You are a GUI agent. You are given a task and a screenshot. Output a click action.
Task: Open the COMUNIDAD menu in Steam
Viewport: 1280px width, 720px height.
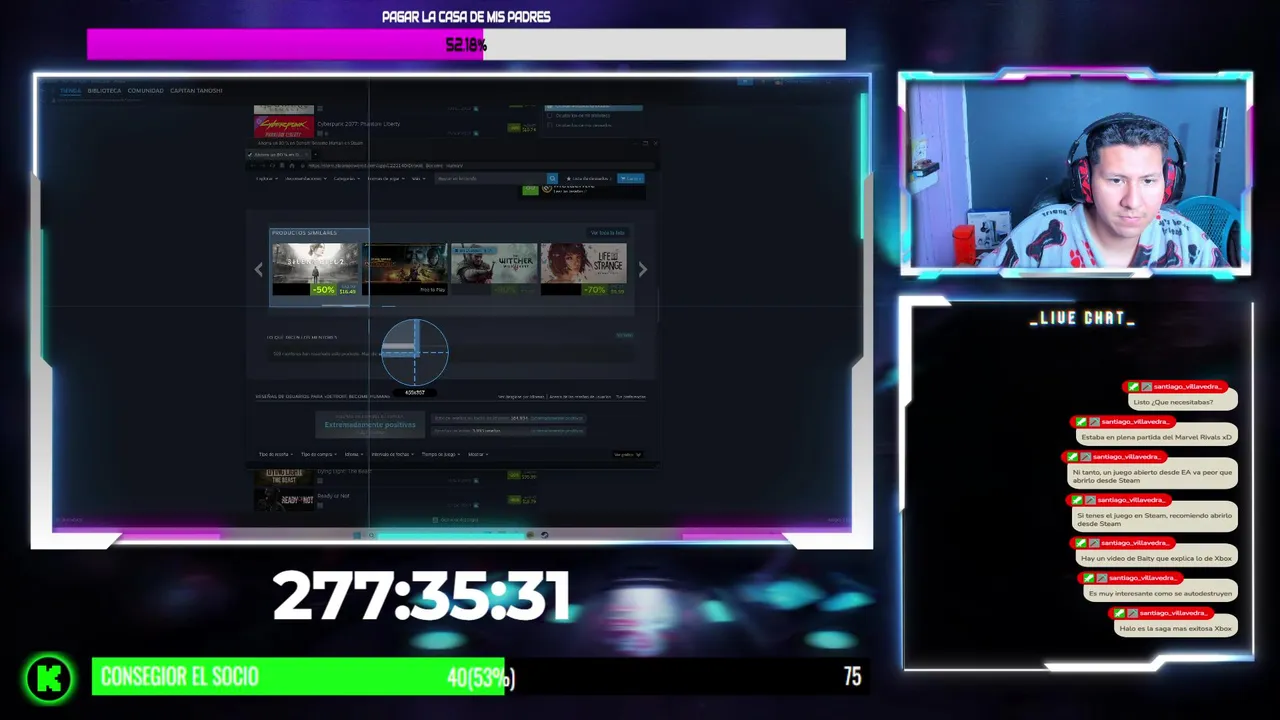(x=145, y=91)
